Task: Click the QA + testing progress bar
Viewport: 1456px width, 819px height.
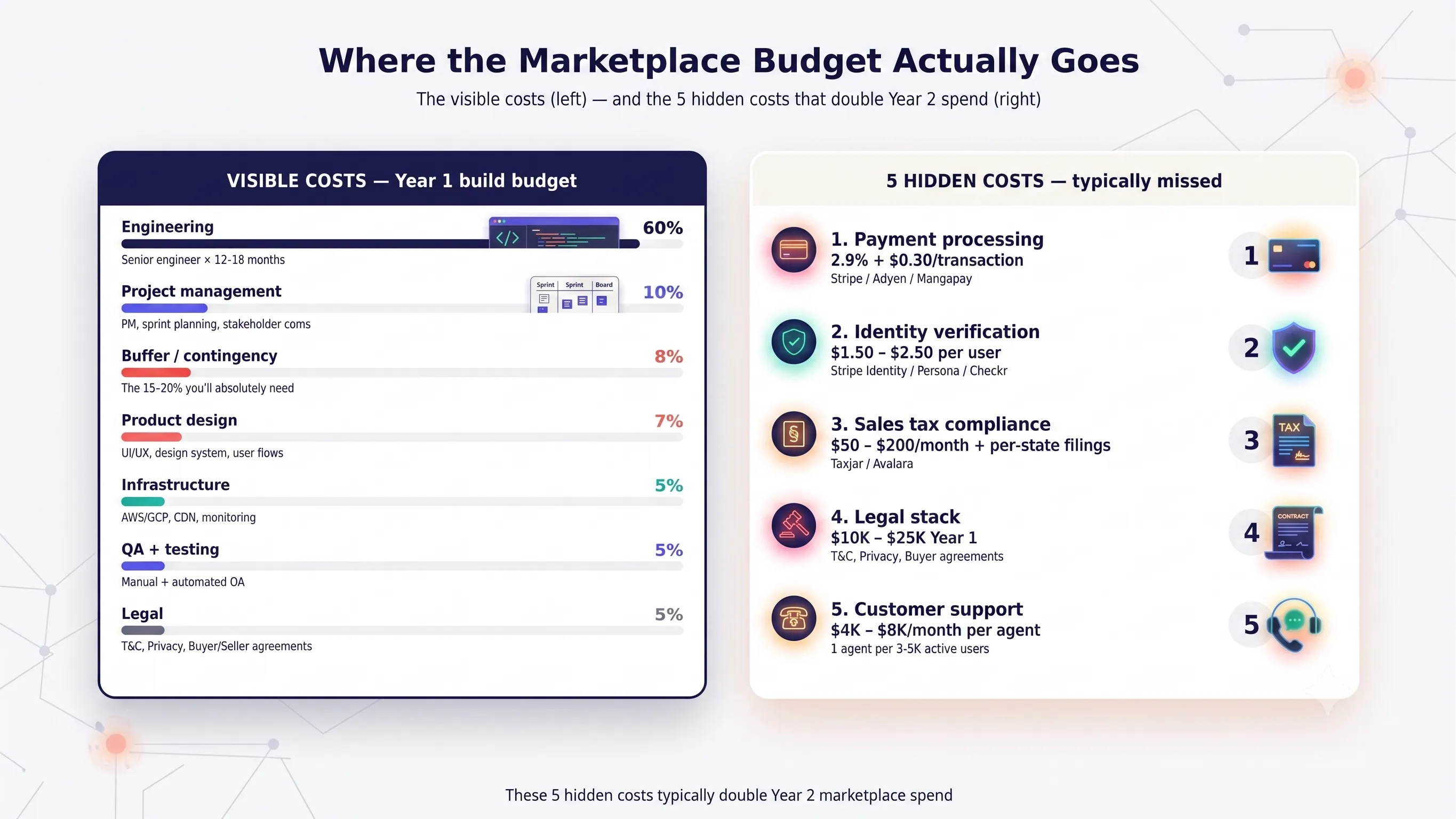Action: point(402,566)
